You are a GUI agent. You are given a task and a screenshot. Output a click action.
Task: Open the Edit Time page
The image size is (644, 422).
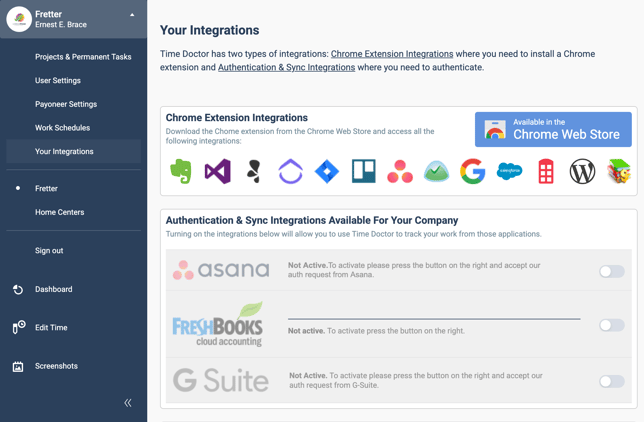pos(51,327)
